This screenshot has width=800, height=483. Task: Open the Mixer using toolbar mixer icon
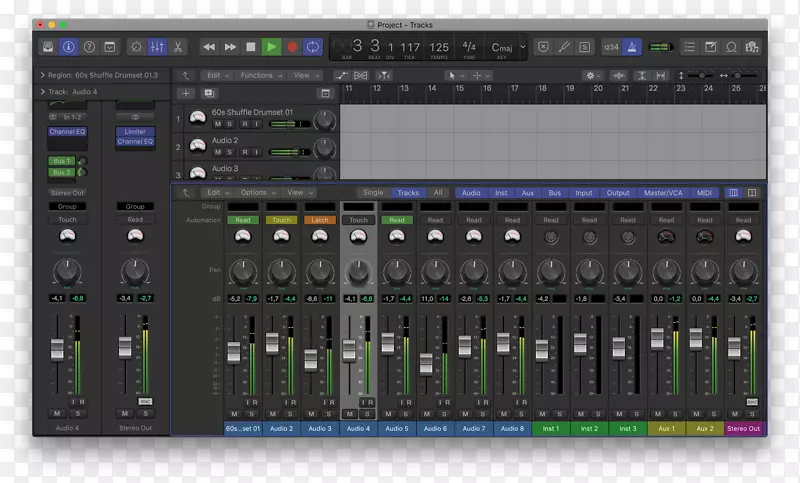157,46
